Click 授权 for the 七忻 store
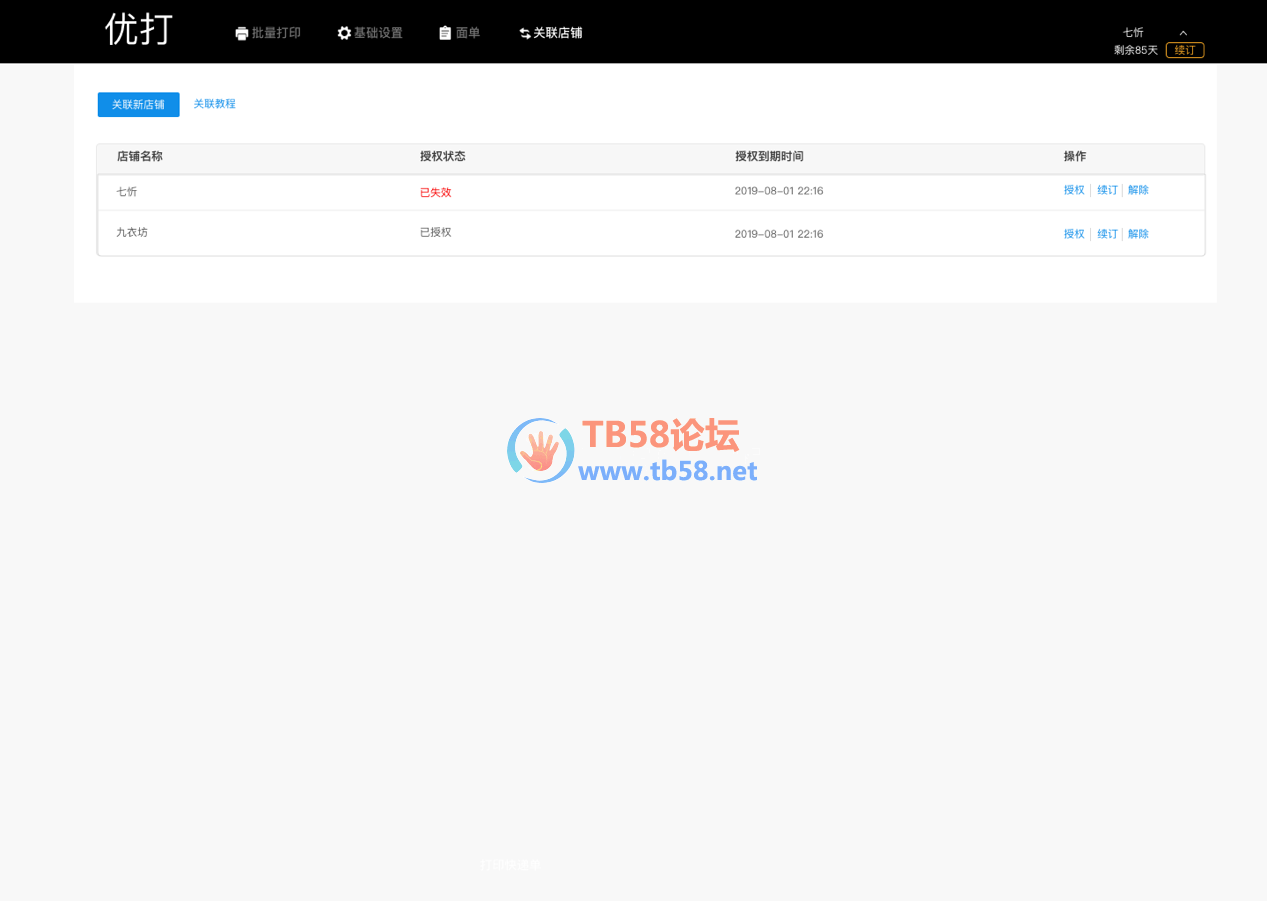1267x901 pixels. tap(1074, 190)
